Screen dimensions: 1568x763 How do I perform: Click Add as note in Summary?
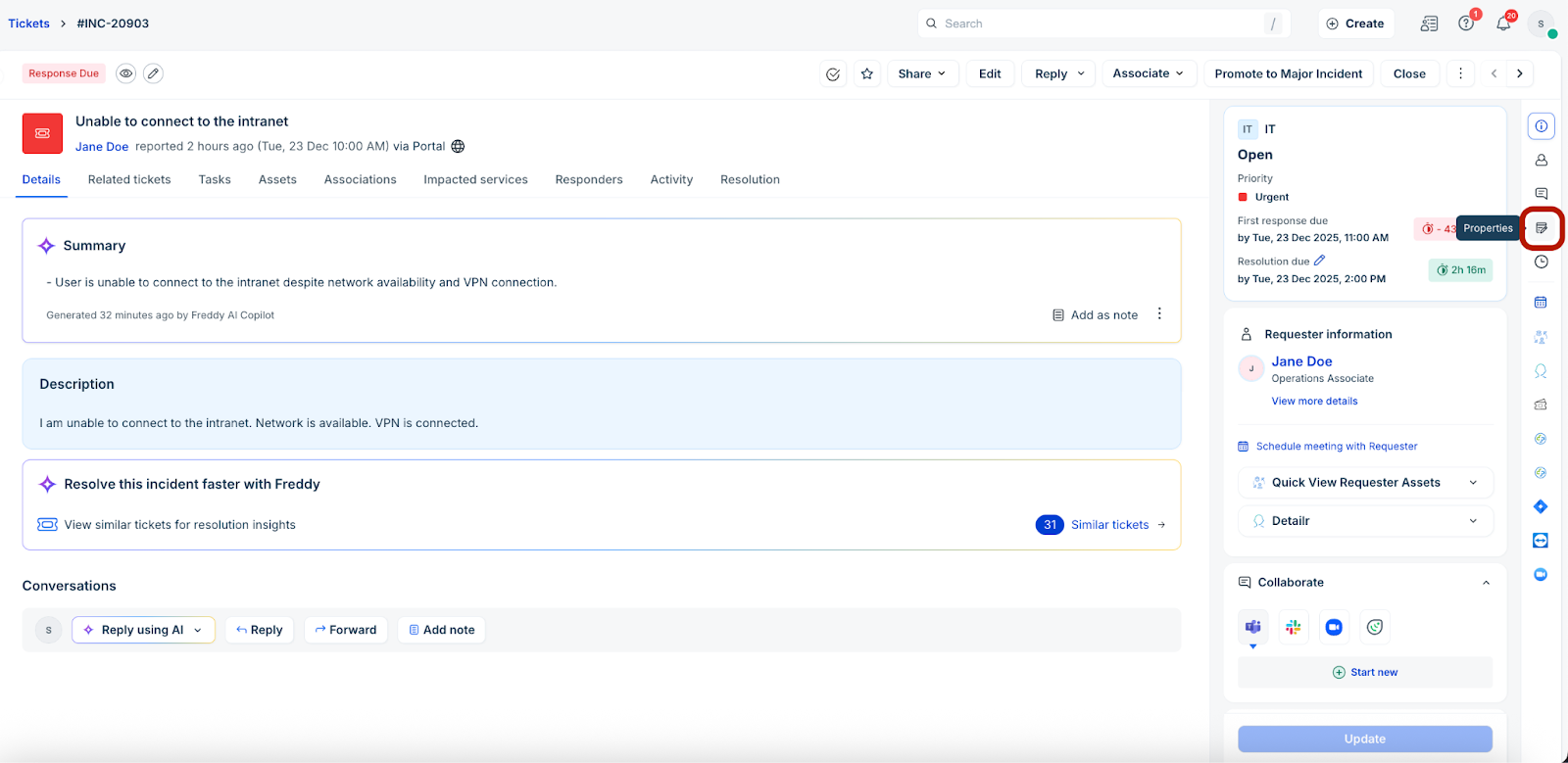click(x=1095, y=314)
